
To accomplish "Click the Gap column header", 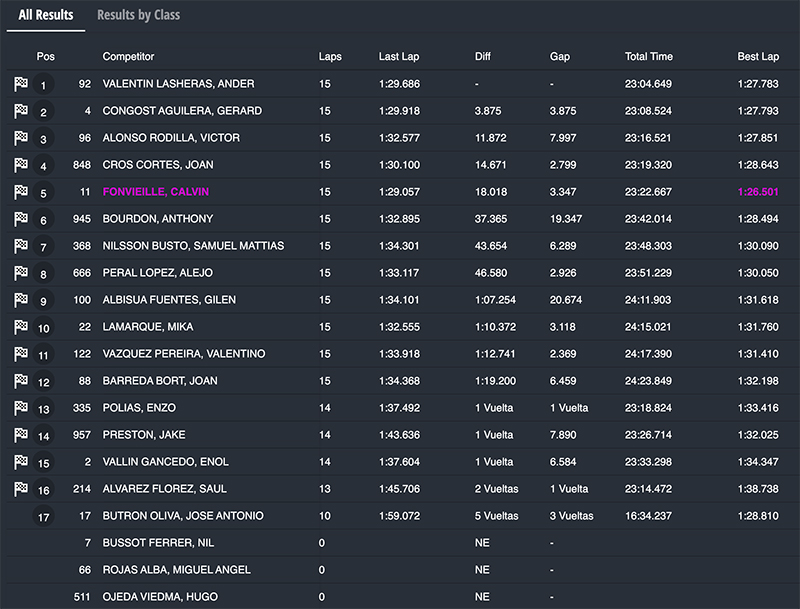I will click(560, 57).
